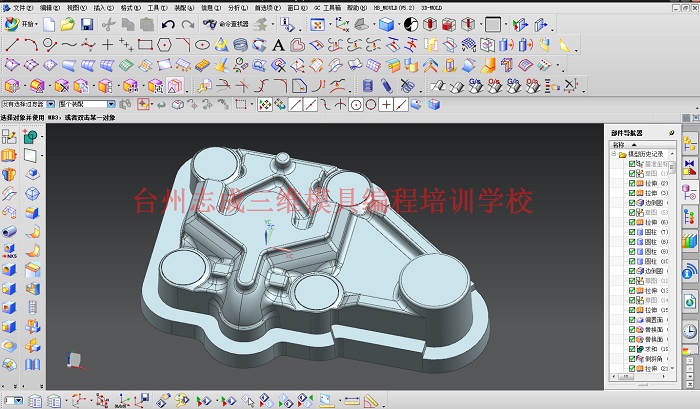Open the history clock sidebar tab

point(690,331)
